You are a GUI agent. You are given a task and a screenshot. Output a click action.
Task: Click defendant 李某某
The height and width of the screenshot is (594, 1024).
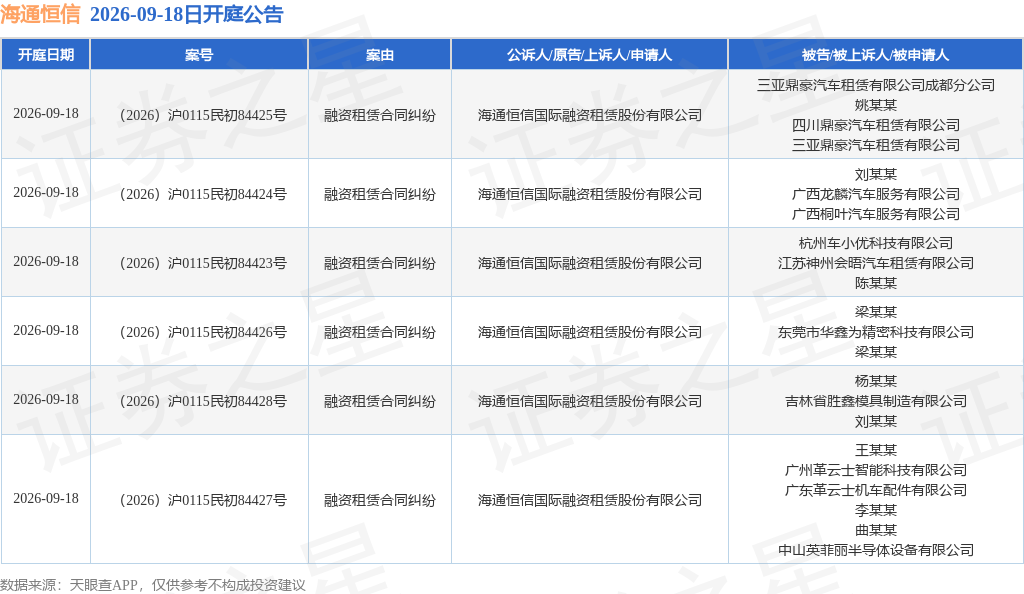[x=876, y=510]
